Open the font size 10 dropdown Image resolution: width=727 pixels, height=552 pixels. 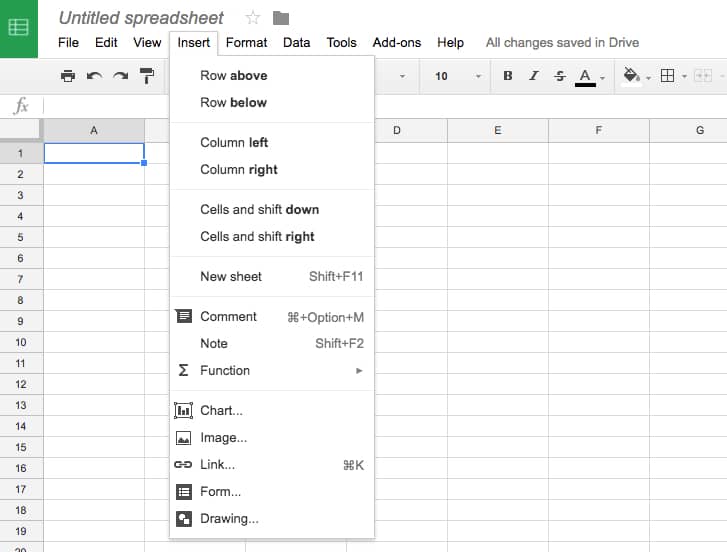458,76
